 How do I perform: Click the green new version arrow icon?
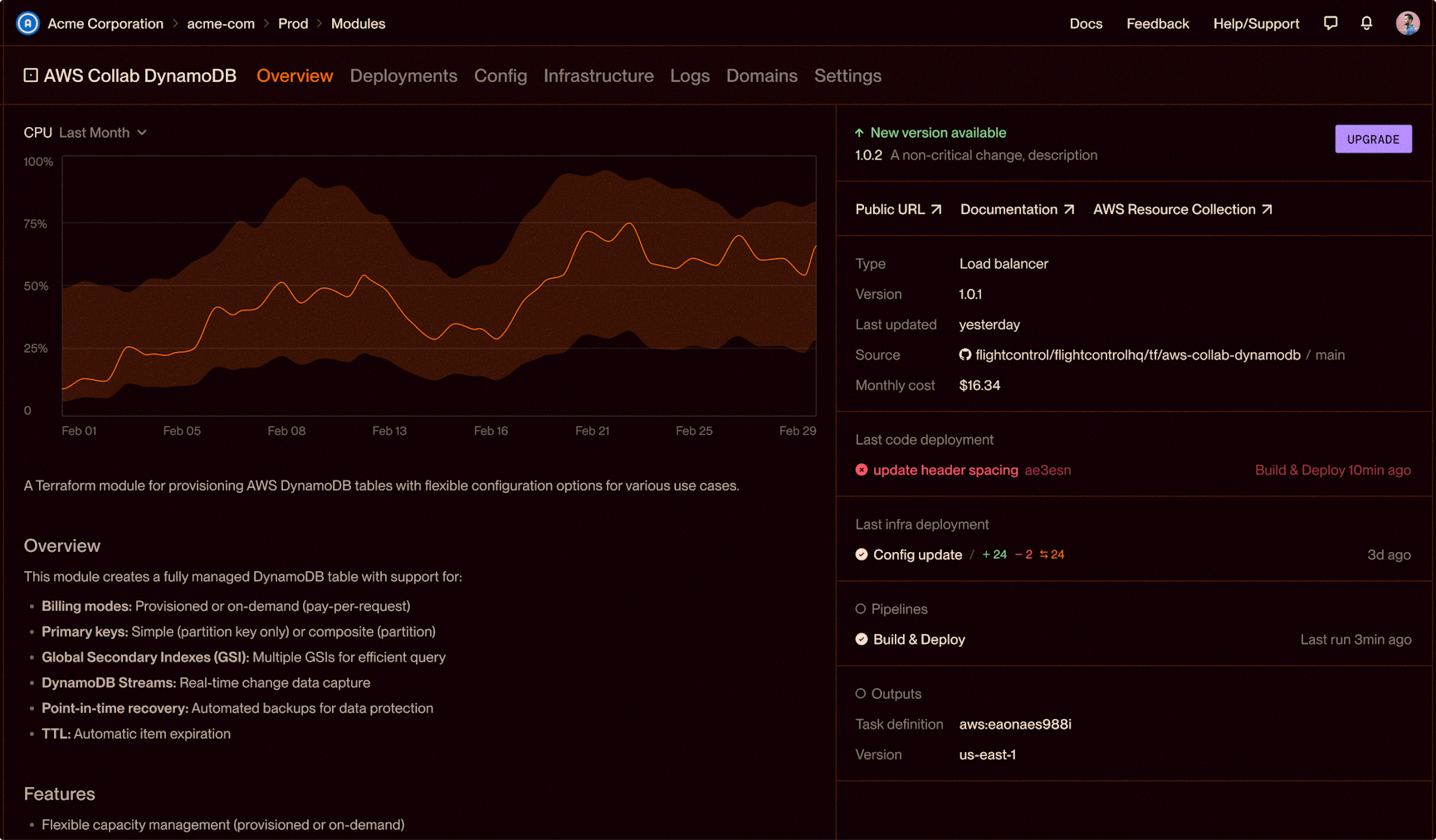pyautogui.click(x=859, y=133)
